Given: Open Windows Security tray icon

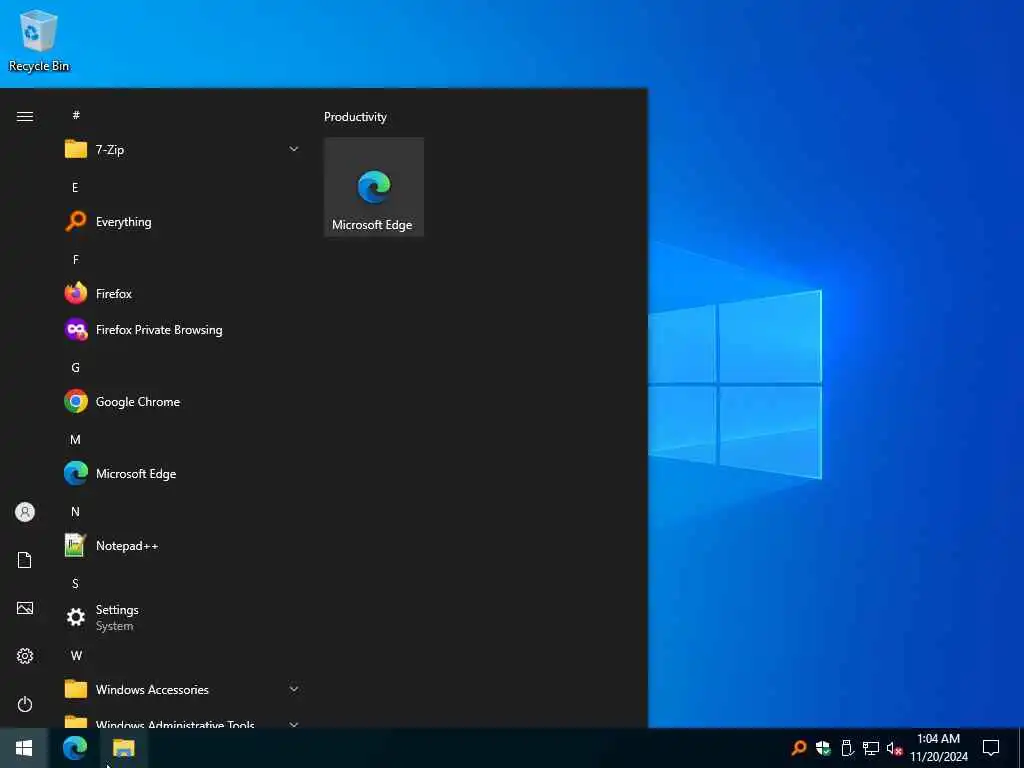Looking at the screenshot, I should click(x=823, y=748).
